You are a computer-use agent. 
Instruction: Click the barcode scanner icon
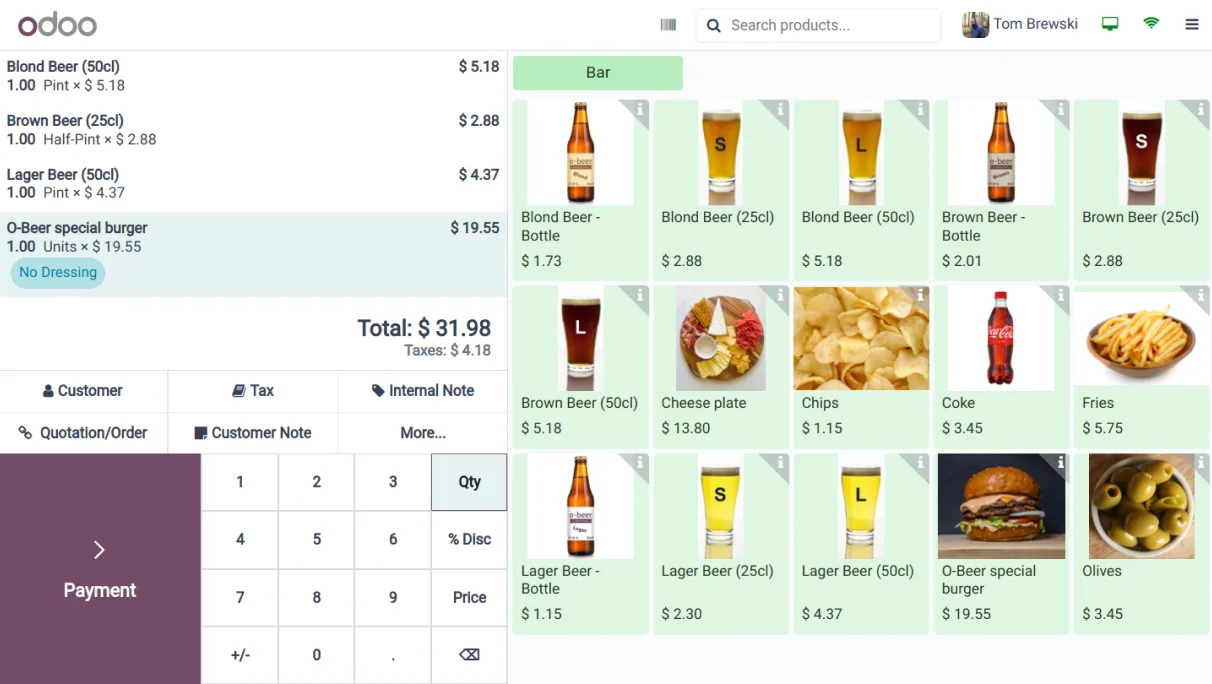click(x=668, y=25)
